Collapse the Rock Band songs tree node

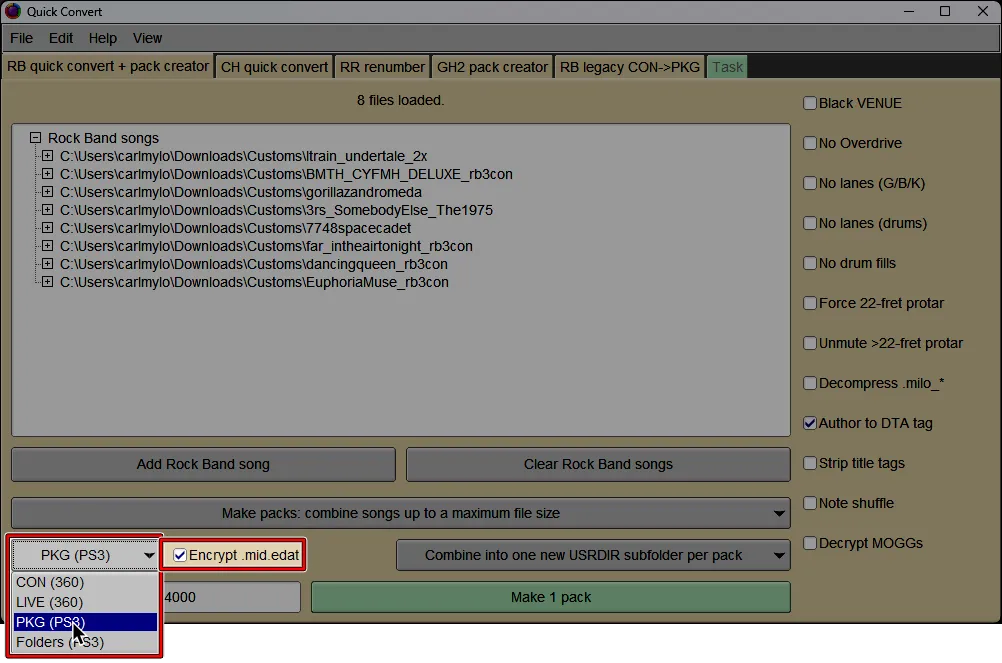35,138
